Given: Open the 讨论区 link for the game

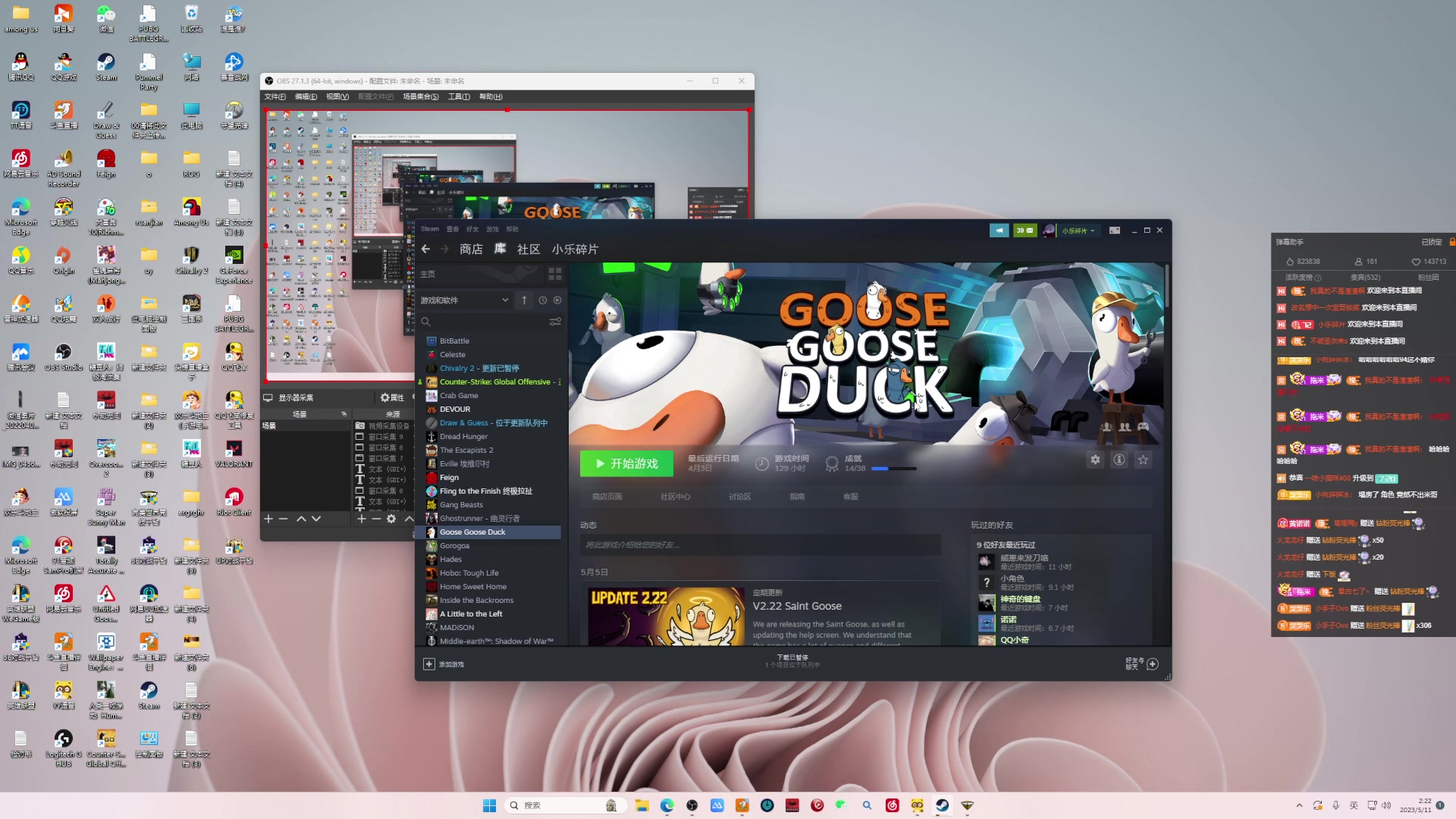Looking at the screenshot, I should tap(739, 497).
